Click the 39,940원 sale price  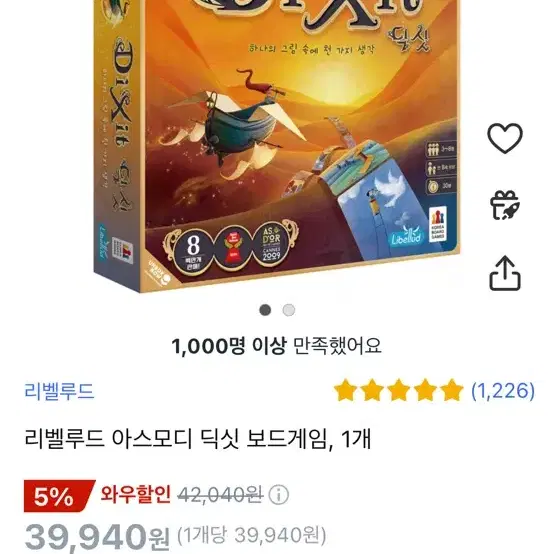tap(97, 538)
